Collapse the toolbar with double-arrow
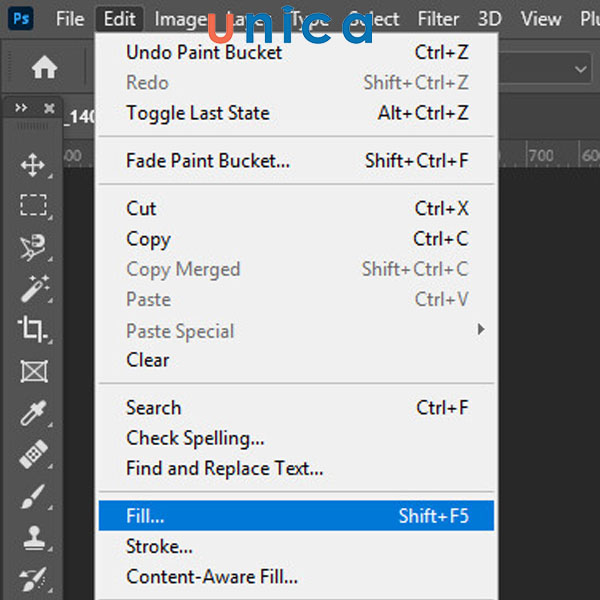Image resolution: width=600 pixels, height=600 pixels. tap(22, 108)
